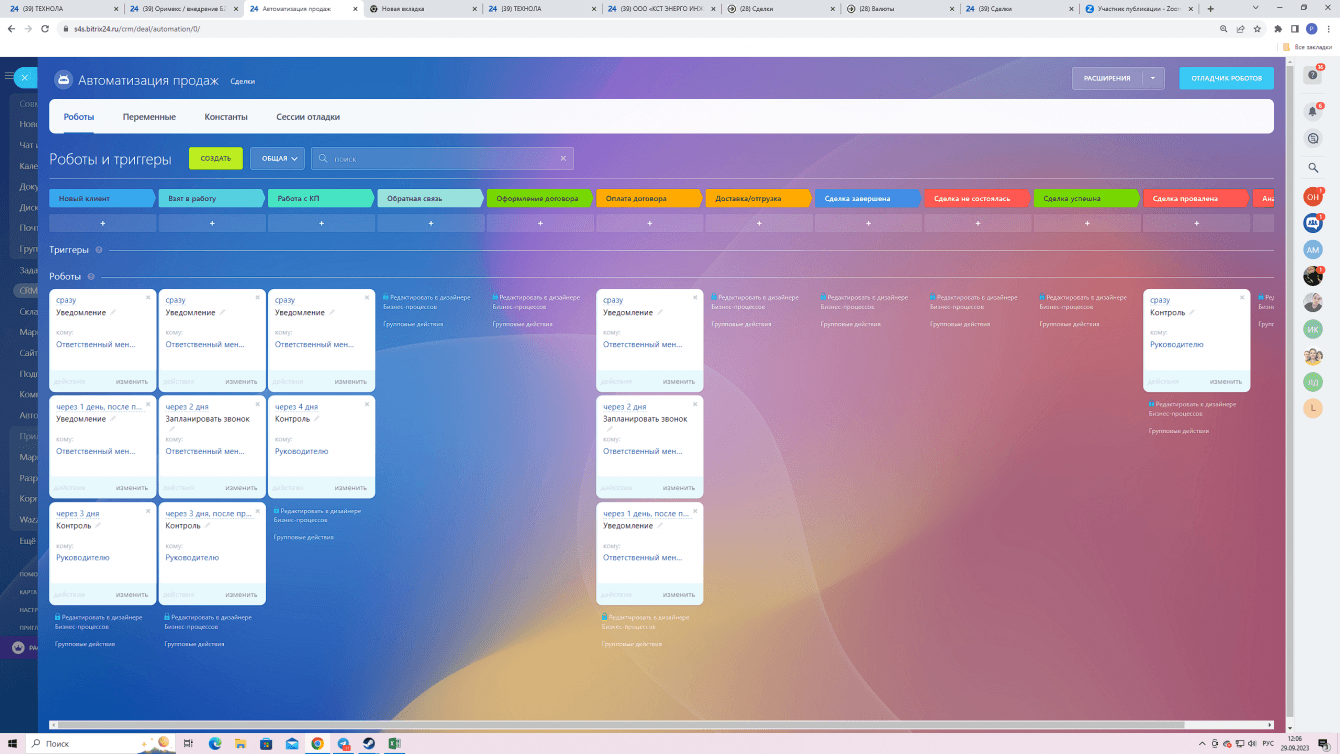Open Telegram from the taskbar

[343, 743]
